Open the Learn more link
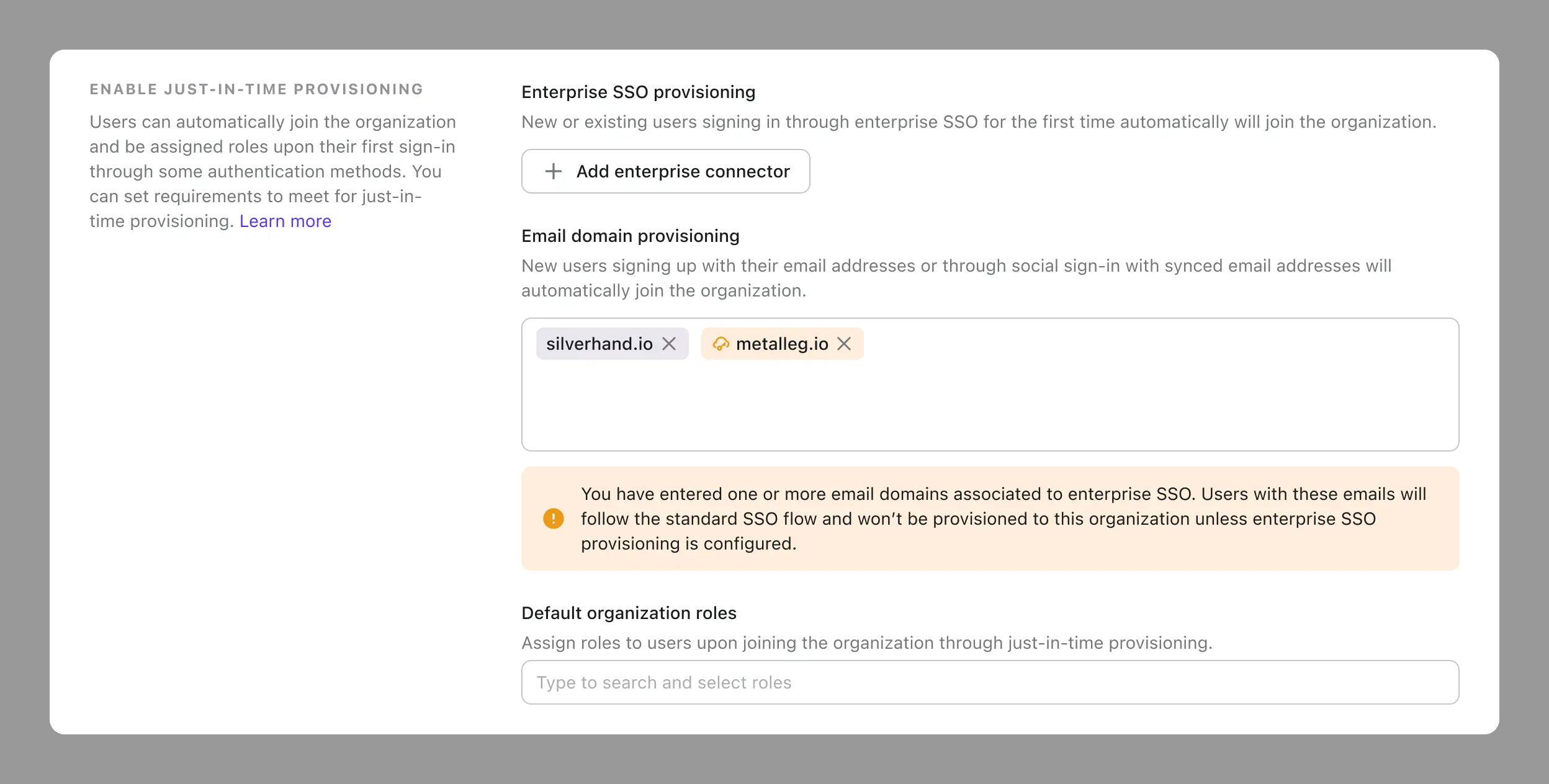 coord(285,221)
